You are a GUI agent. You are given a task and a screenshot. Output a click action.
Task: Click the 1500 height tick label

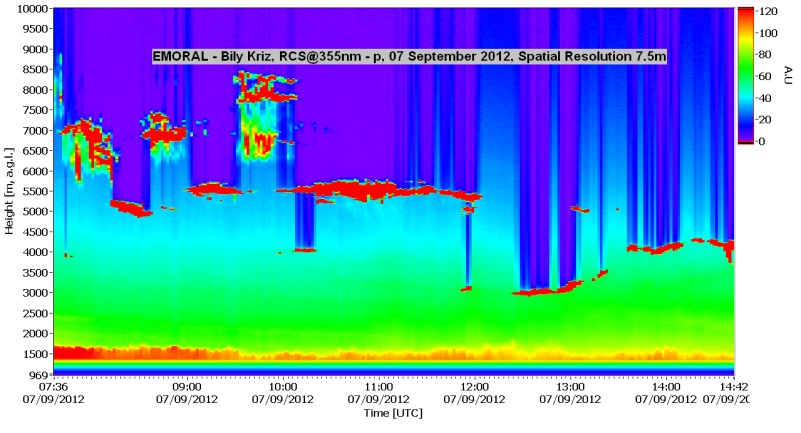point(31,354)
